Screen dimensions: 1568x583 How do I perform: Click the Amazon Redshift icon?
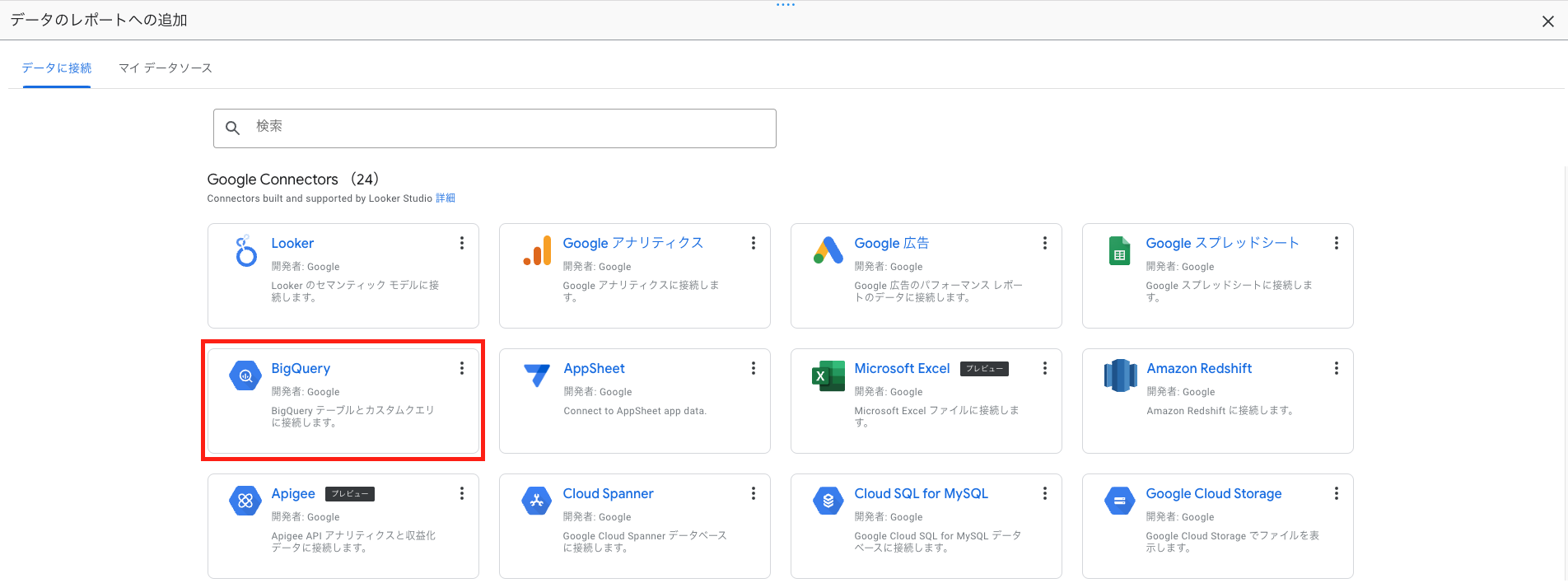coord(1120,375)
